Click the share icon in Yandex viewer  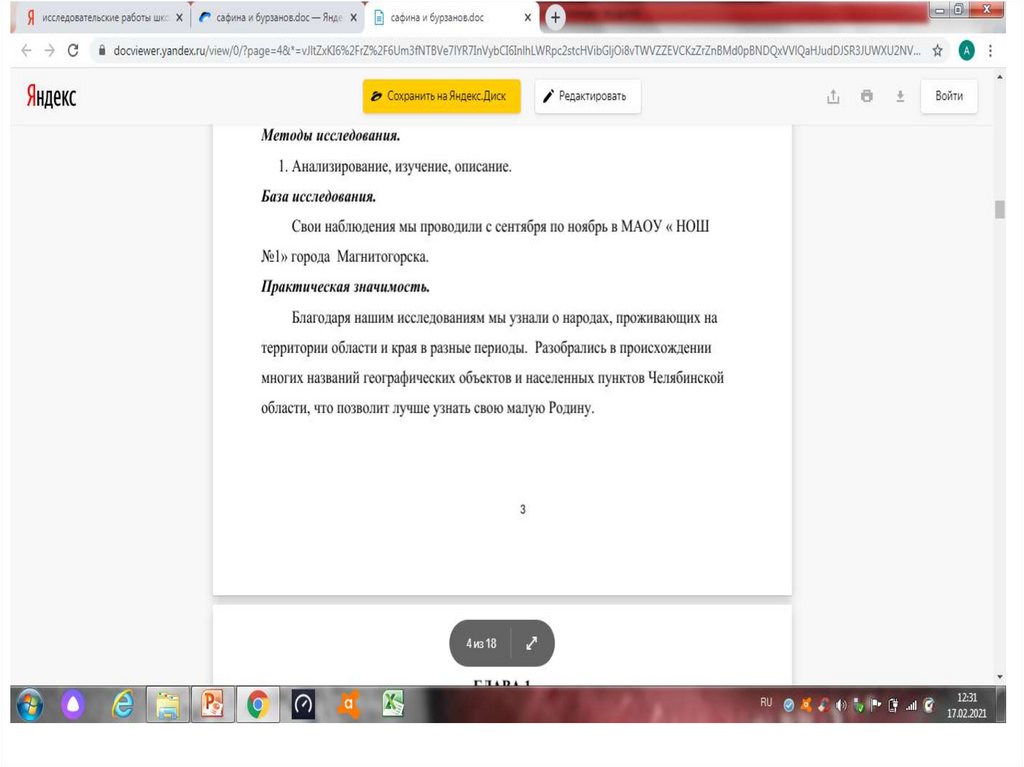833,97
